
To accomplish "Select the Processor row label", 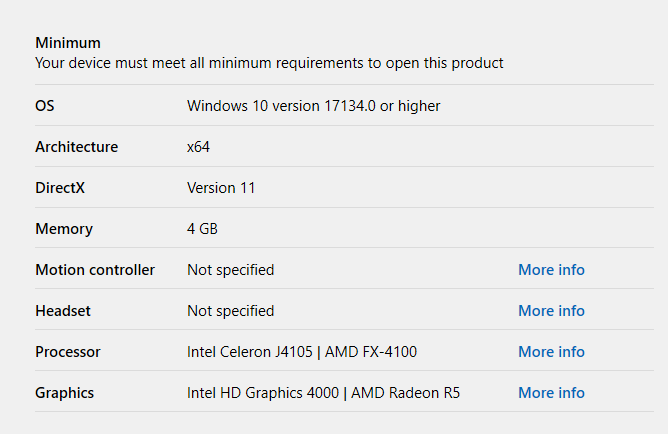I will (x=68, y=352).
